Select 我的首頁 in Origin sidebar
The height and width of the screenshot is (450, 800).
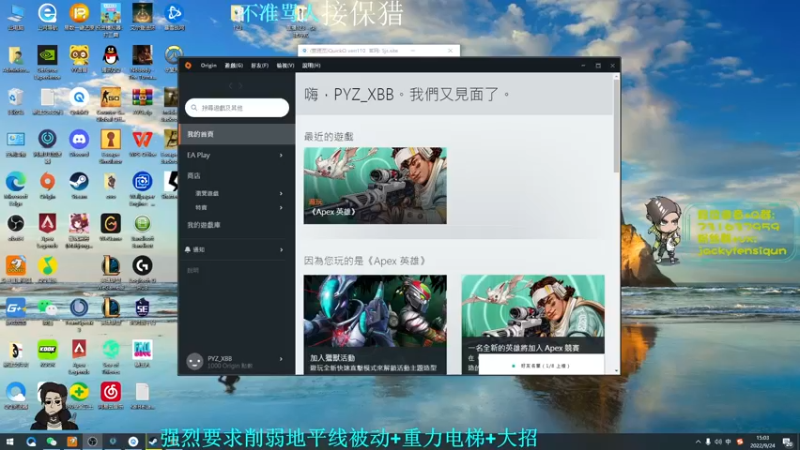click(x=237, y=134)
